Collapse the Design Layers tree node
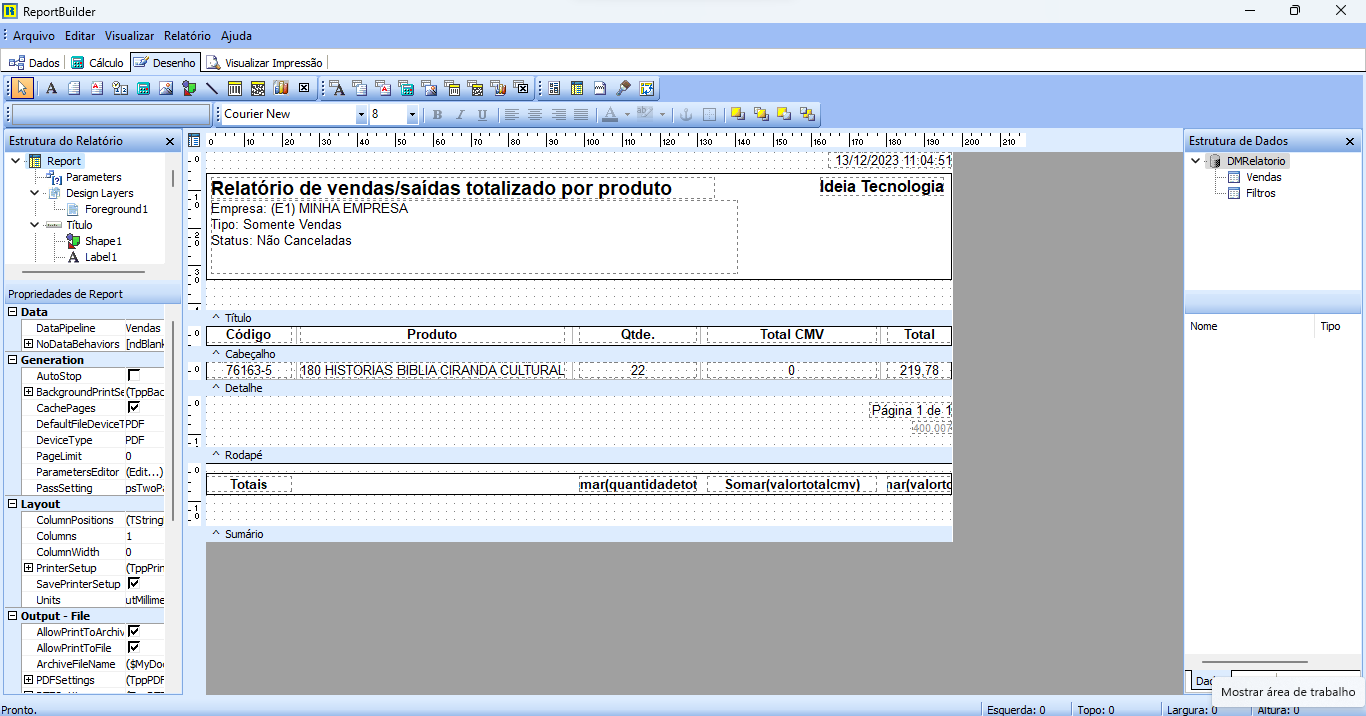Screen dimensions: 1366x716 [35, 193]
